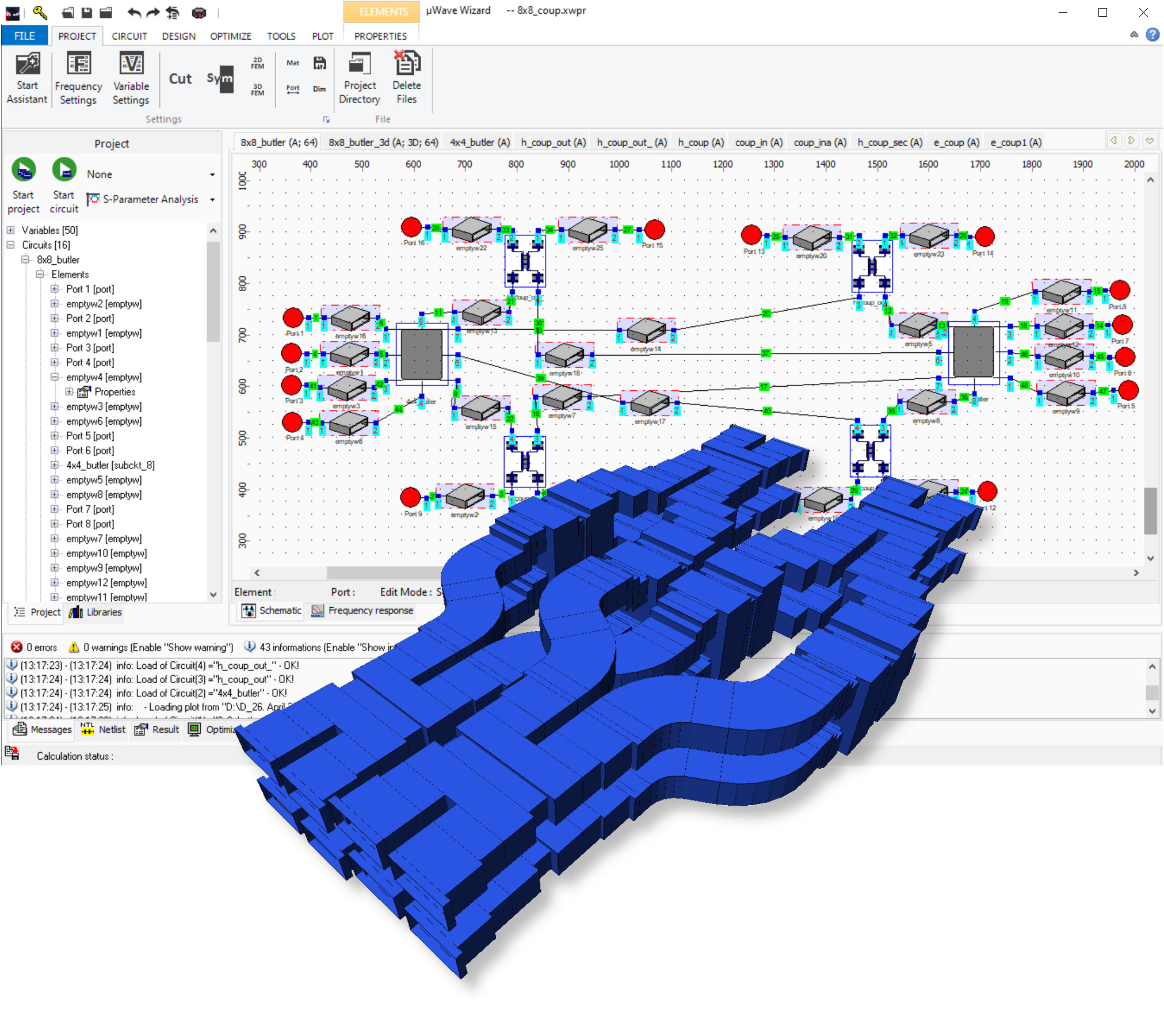
Task: Open the 4x4_butler (A) circuit tab
Action: pyautogui.click(x=479, y=142)
